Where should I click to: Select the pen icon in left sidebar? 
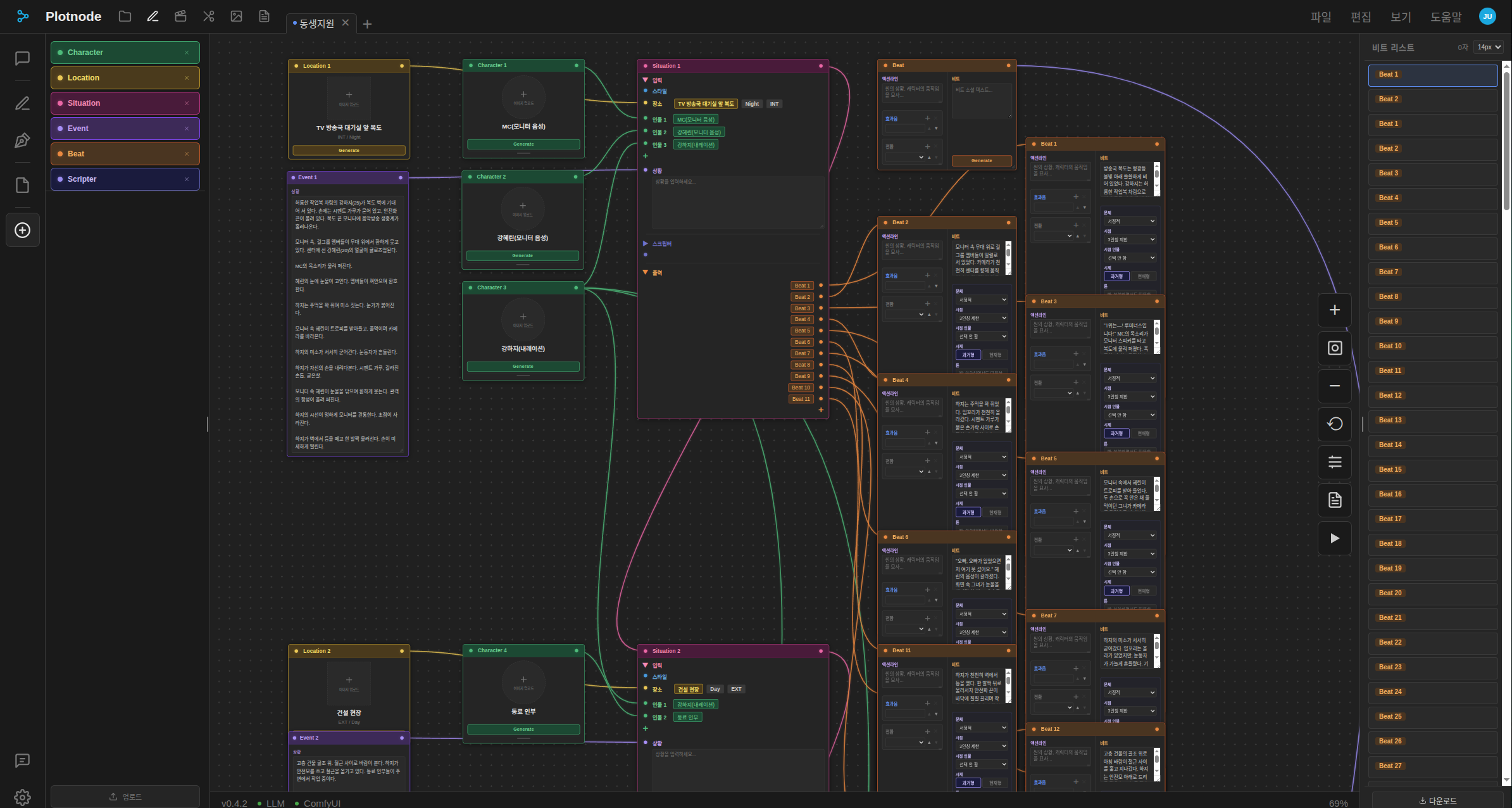(x=22, y=103)
